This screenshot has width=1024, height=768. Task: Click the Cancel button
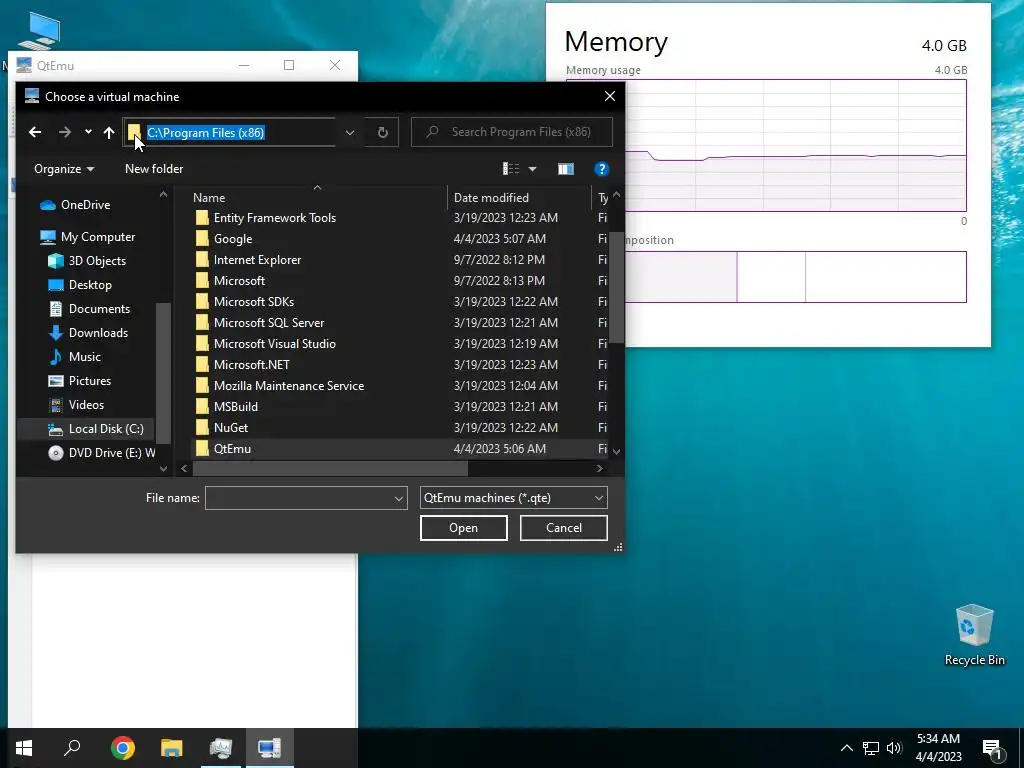click(x=564, y=528)
